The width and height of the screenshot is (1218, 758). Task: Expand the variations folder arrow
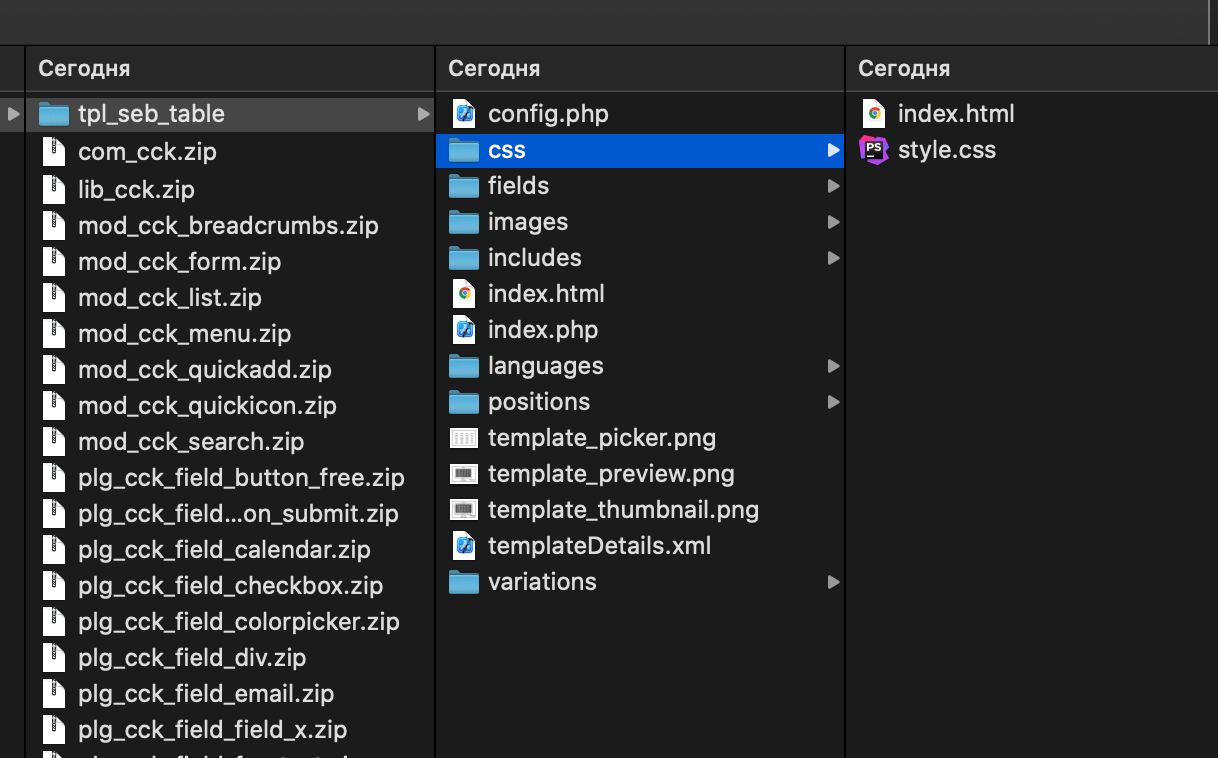833,582
